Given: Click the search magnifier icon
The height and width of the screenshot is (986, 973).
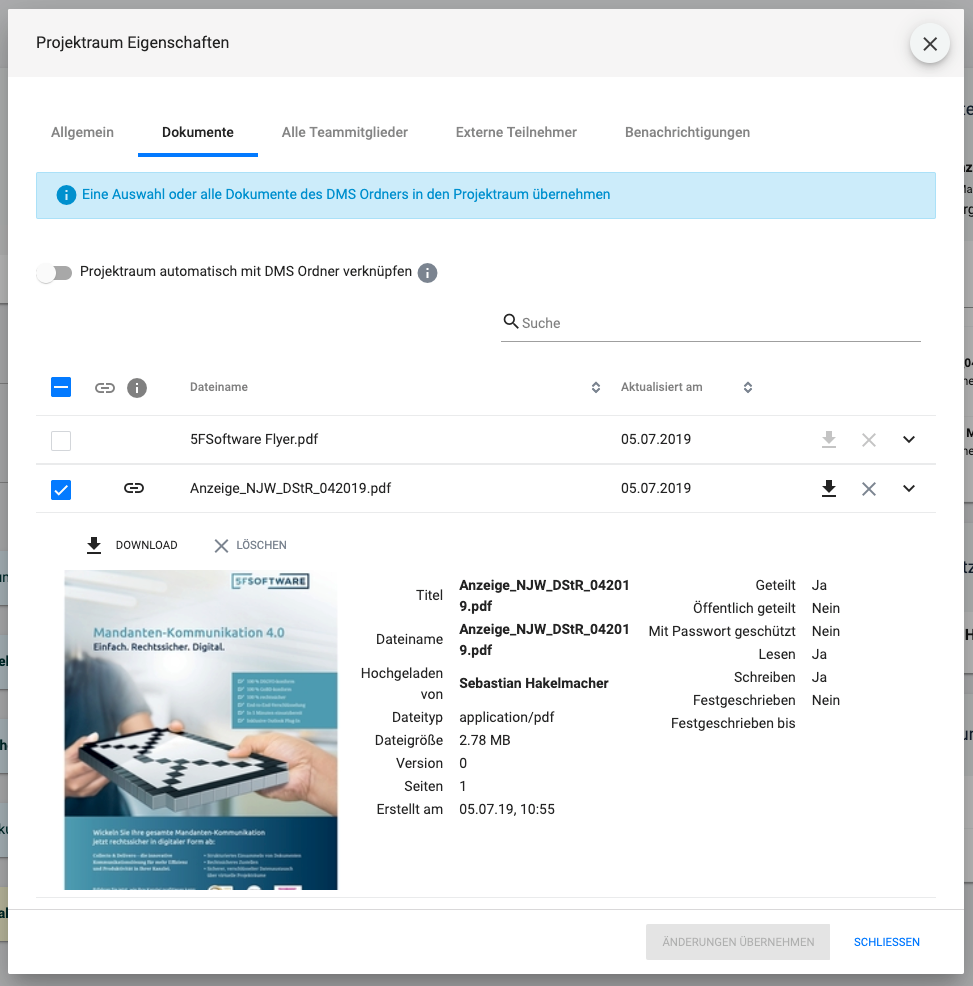Looking at the screenshot, I should point(511,321).
